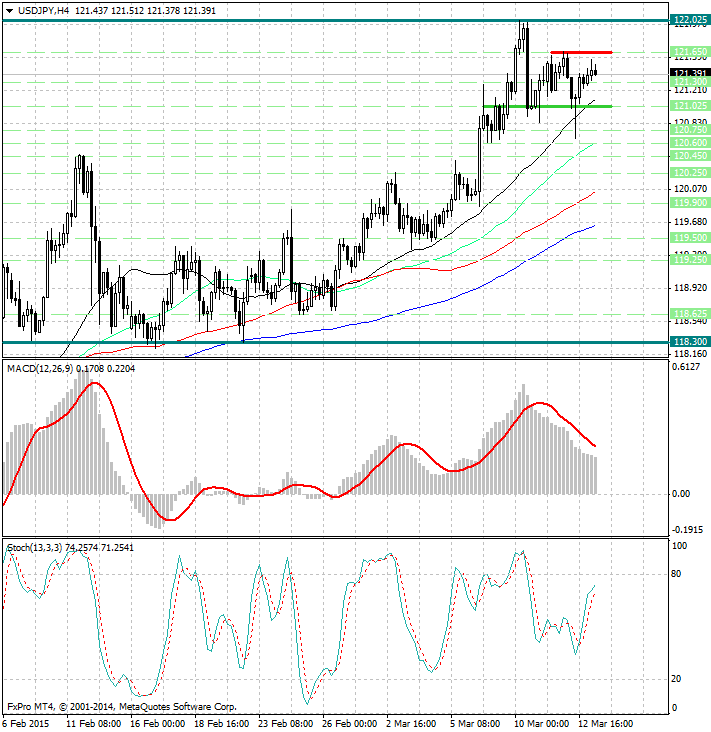This screenshot has height=732, width=711.
Task: Click the MACD scale value -0.1915
Action: pos(687,530)
